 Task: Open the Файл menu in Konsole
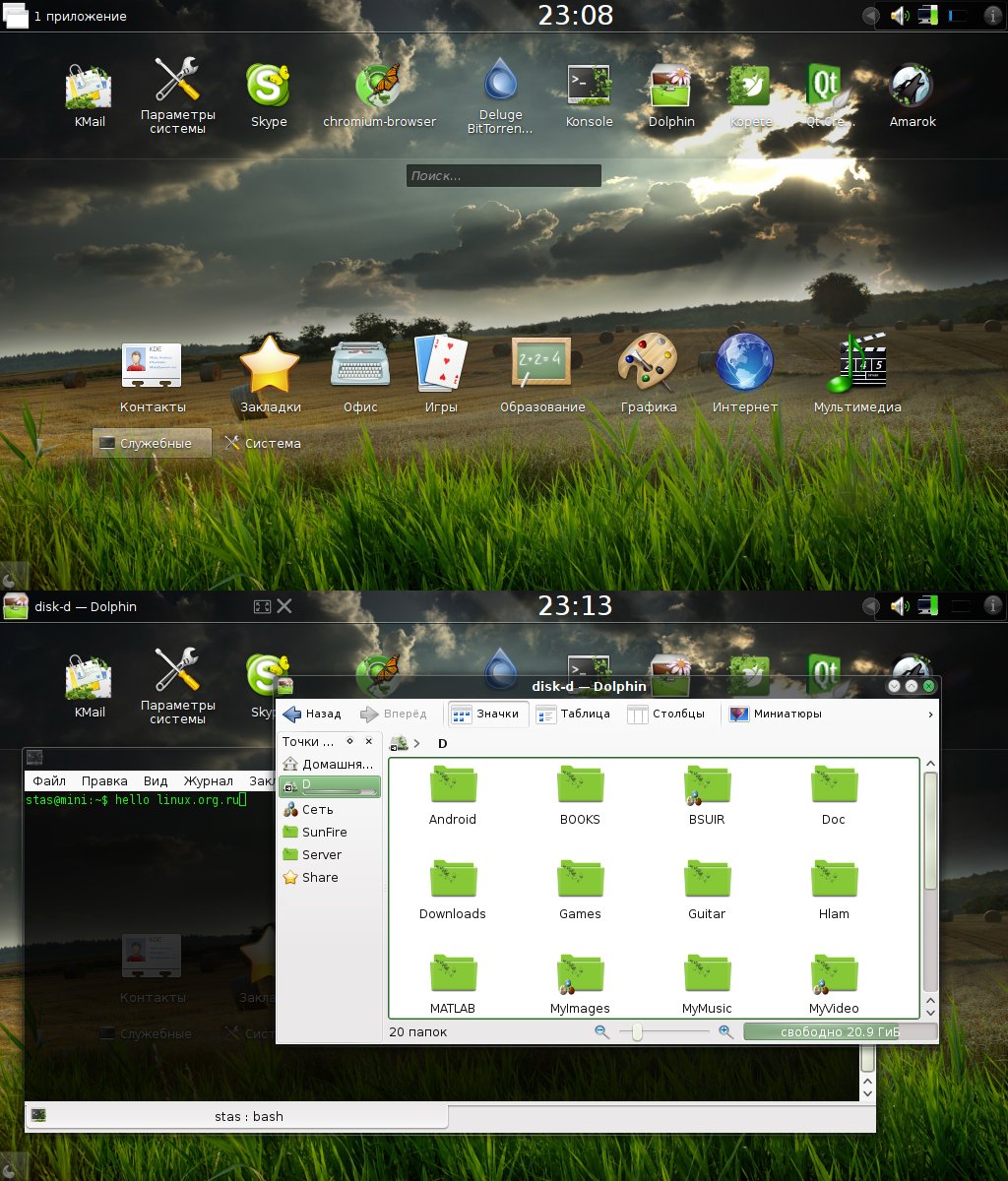[x=49, y=780]
